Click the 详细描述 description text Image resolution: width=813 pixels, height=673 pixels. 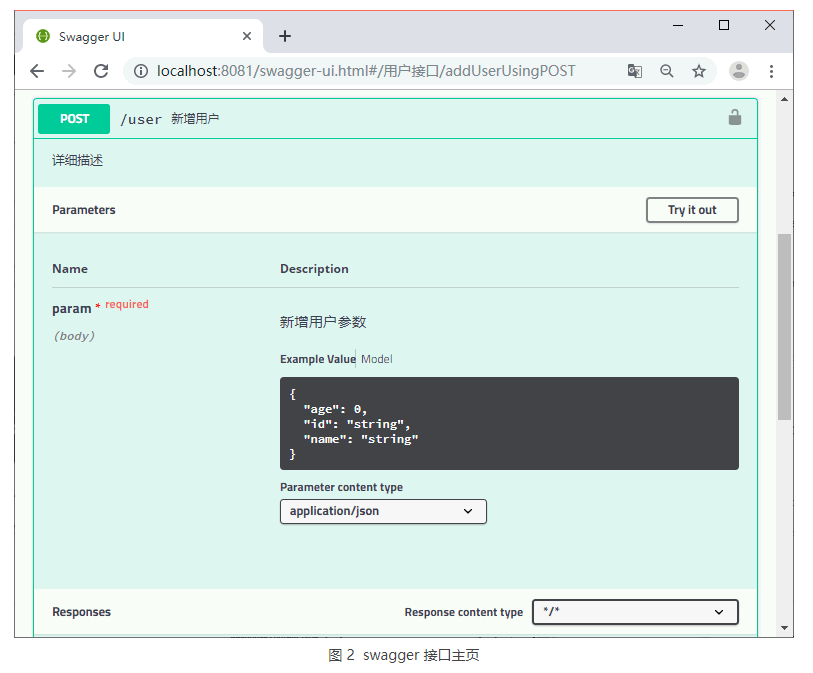click(78, 160)
